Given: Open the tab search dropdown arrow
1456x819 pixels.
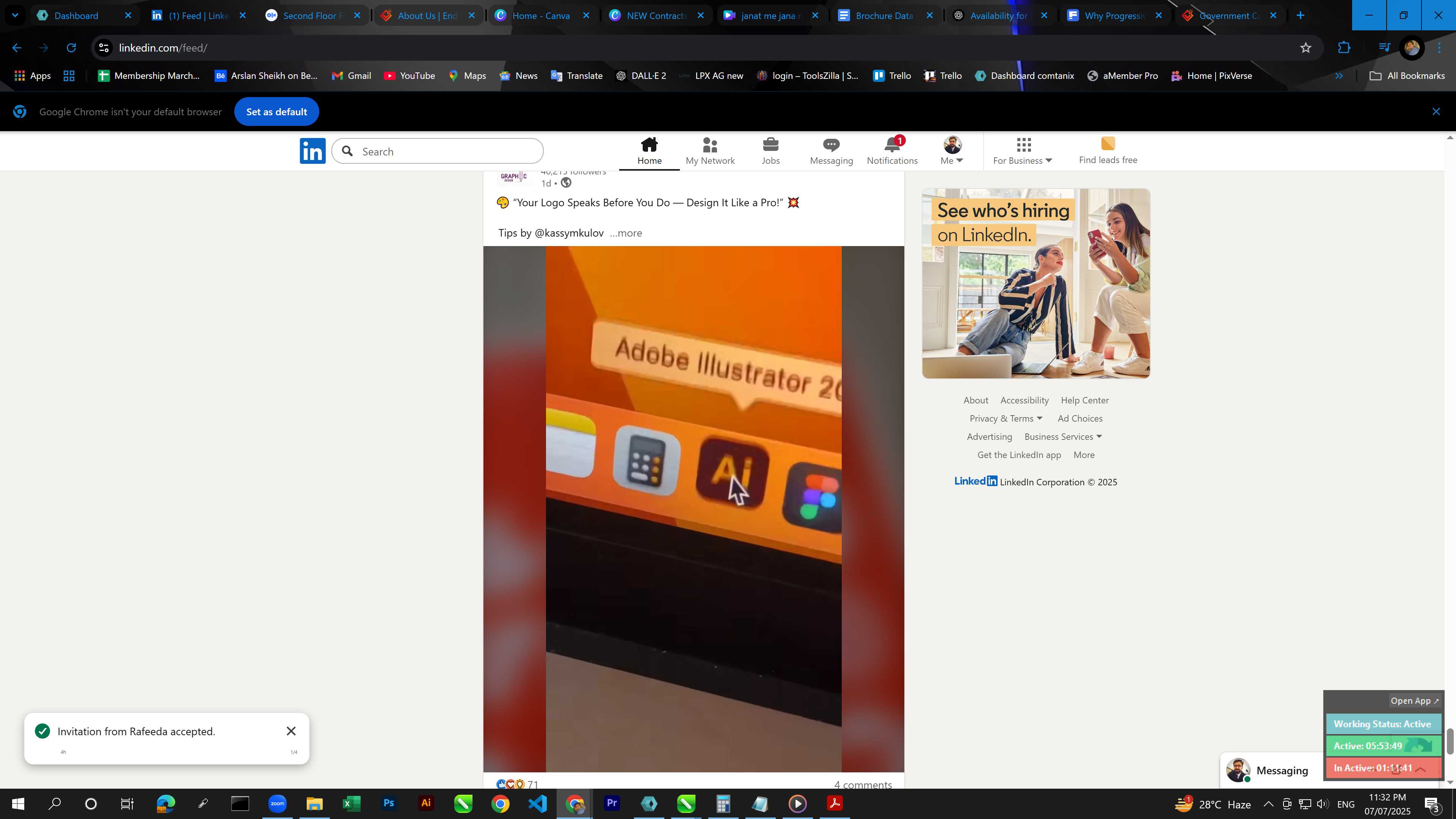Looking at the screenshot, I should [15, 15].
